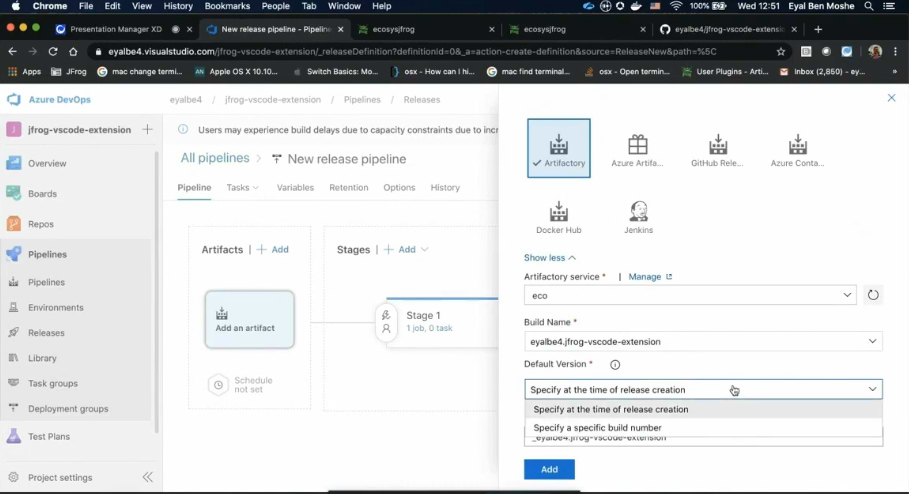Click the Add an artifact card
The image size is (909, 494).
(x=249, y=319)
